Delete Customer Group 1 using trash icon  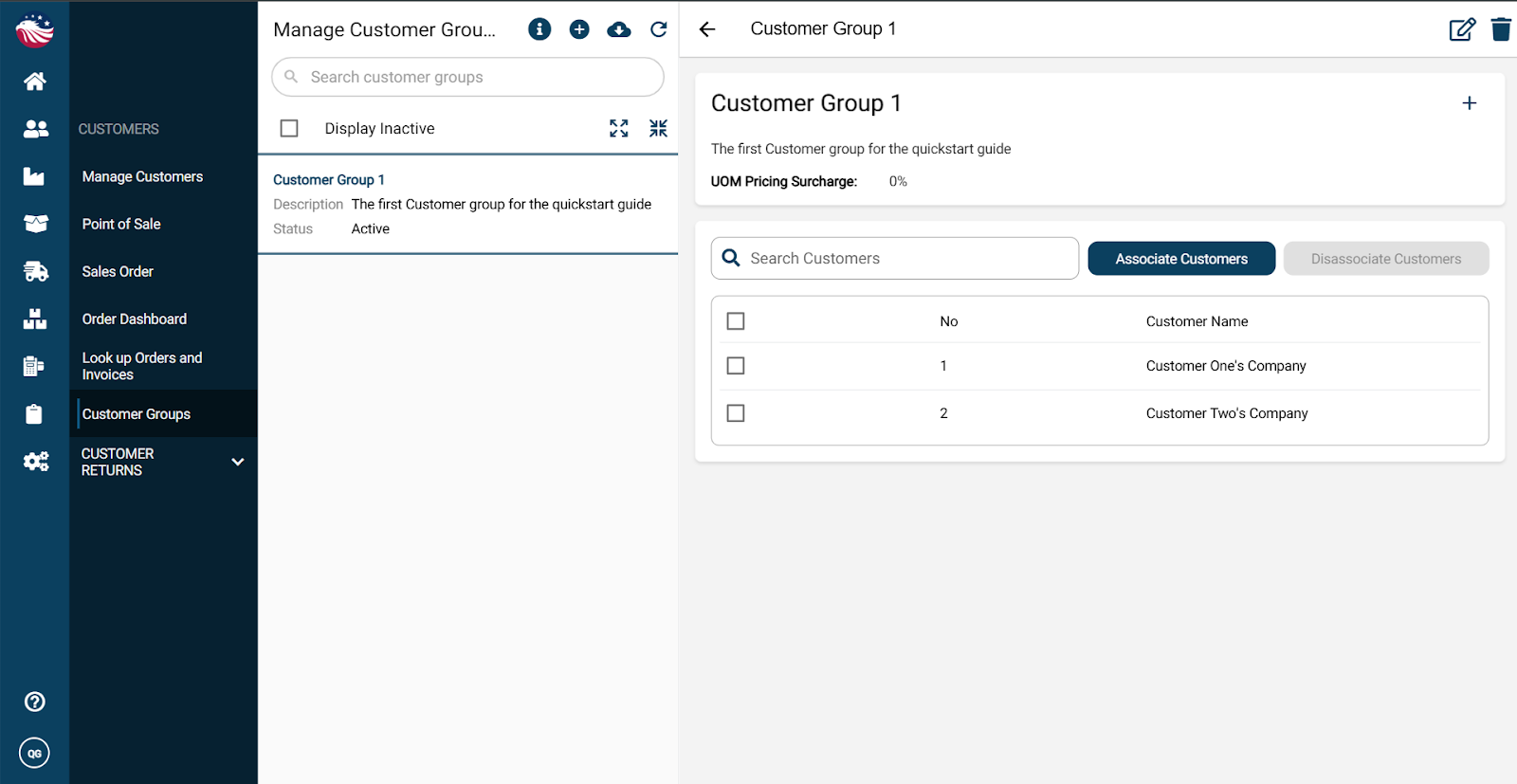1501,29
